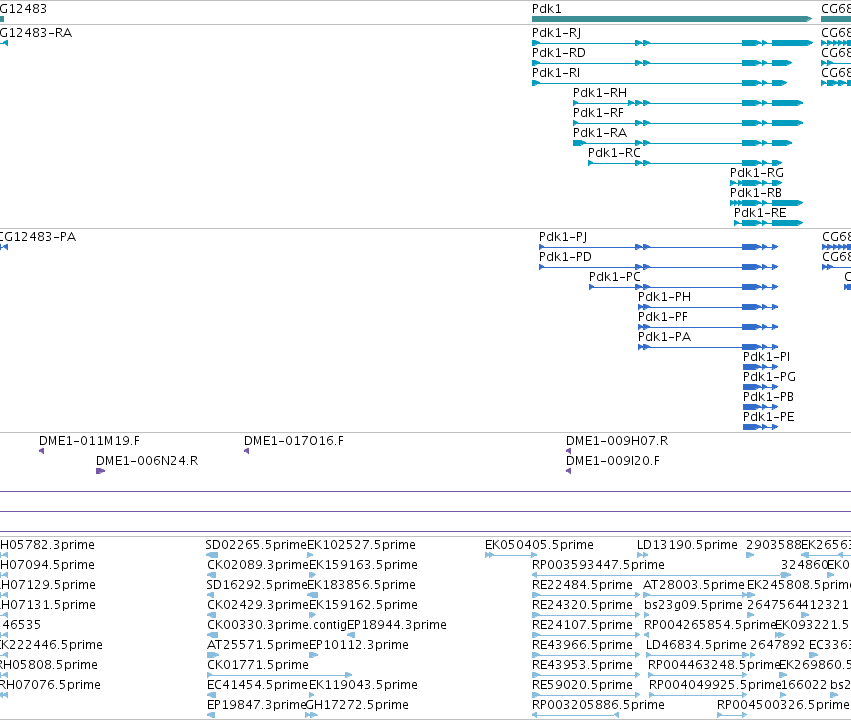Click the Pdk1-PD protein label
This screenshot has width=851, height=720.
tap(565, 257)
